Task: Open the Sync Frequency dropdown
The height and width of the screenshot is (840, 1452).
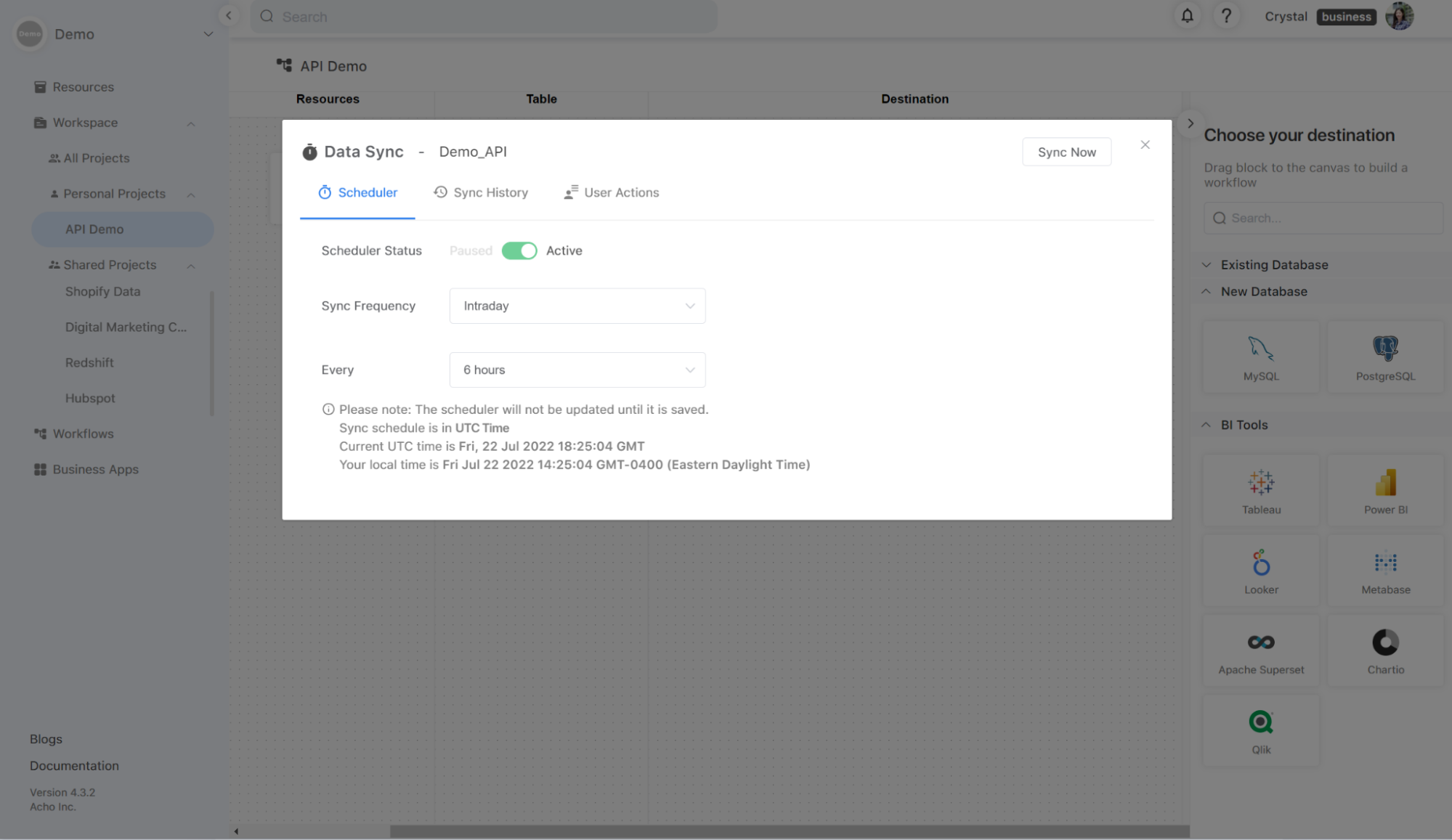Action: [x=577, y=306]
